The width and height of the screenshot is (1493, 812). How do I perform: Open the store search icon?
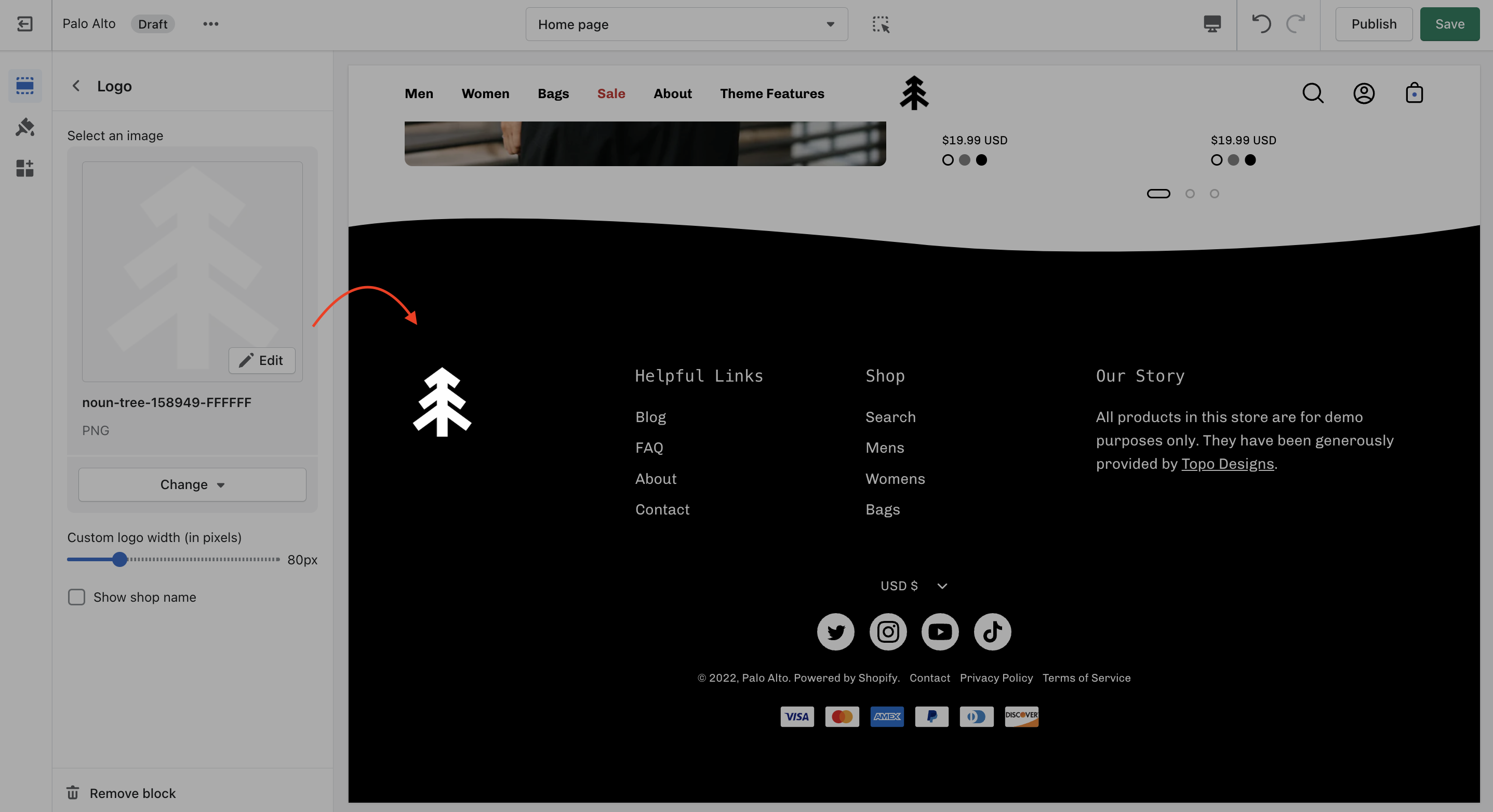1313,93
